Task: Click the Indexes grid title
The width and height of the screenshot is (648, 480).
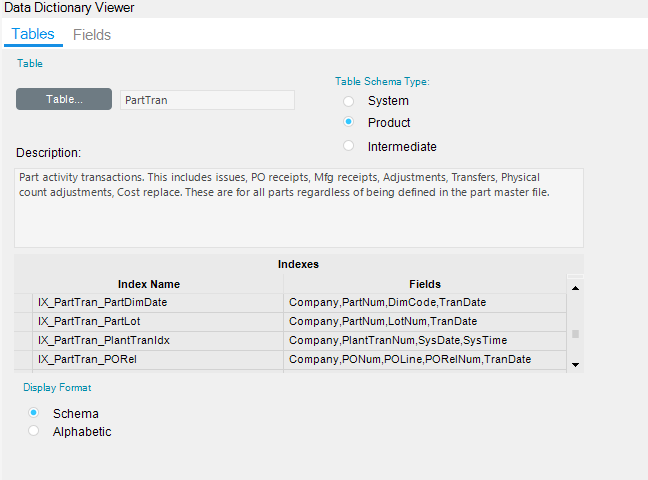Action: pyautogui.click(x=298, y=264)
